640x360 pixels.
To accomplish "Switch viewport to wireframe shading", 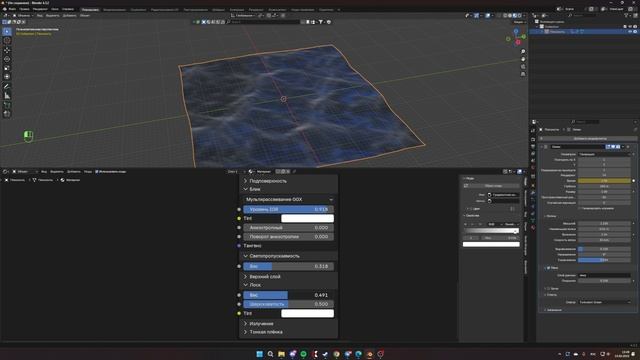I will [505, 16].
